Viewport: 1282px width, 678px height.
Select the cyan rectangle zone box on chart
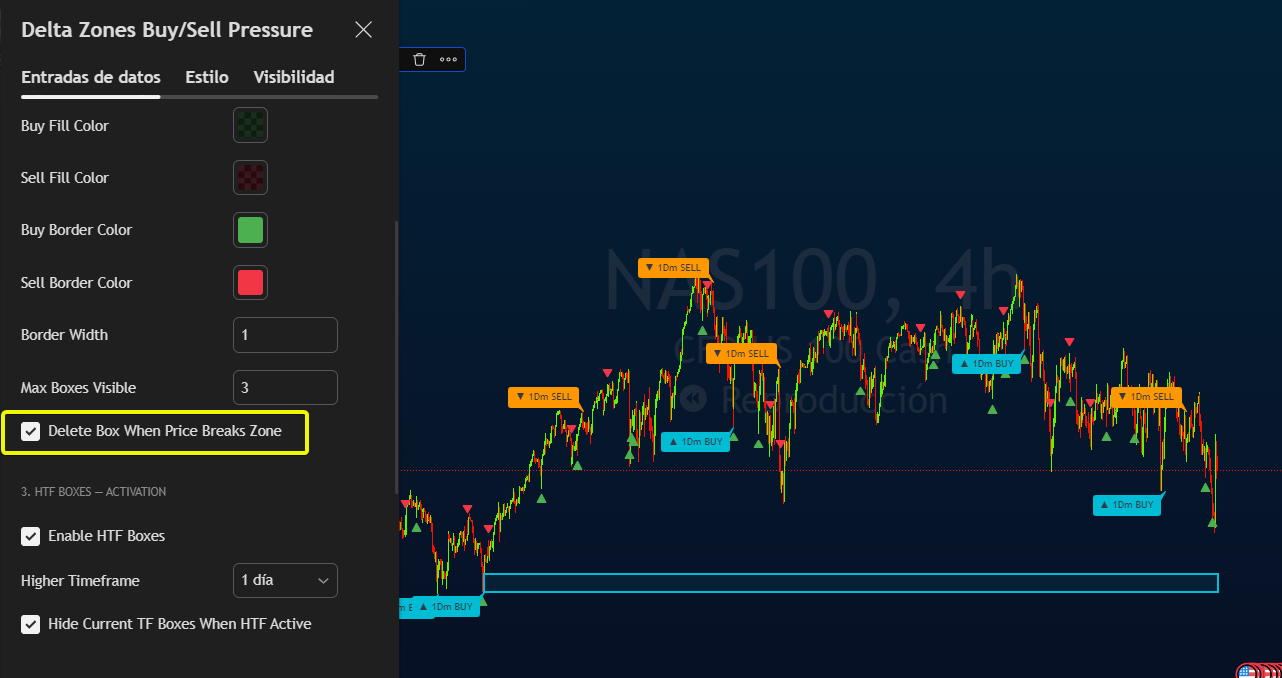(850, 583)
